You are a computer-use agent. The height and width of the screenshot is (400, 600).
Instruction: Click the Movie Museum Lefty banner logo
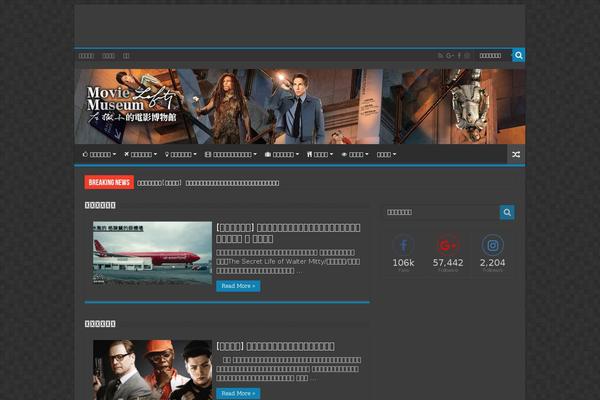click(x=132, y=104)
